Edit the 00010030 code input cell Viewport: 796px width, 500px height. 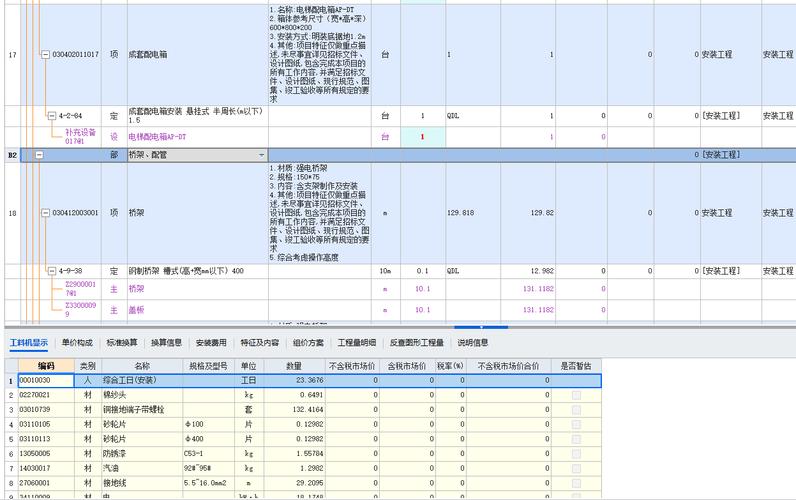[x=46, y=380]
